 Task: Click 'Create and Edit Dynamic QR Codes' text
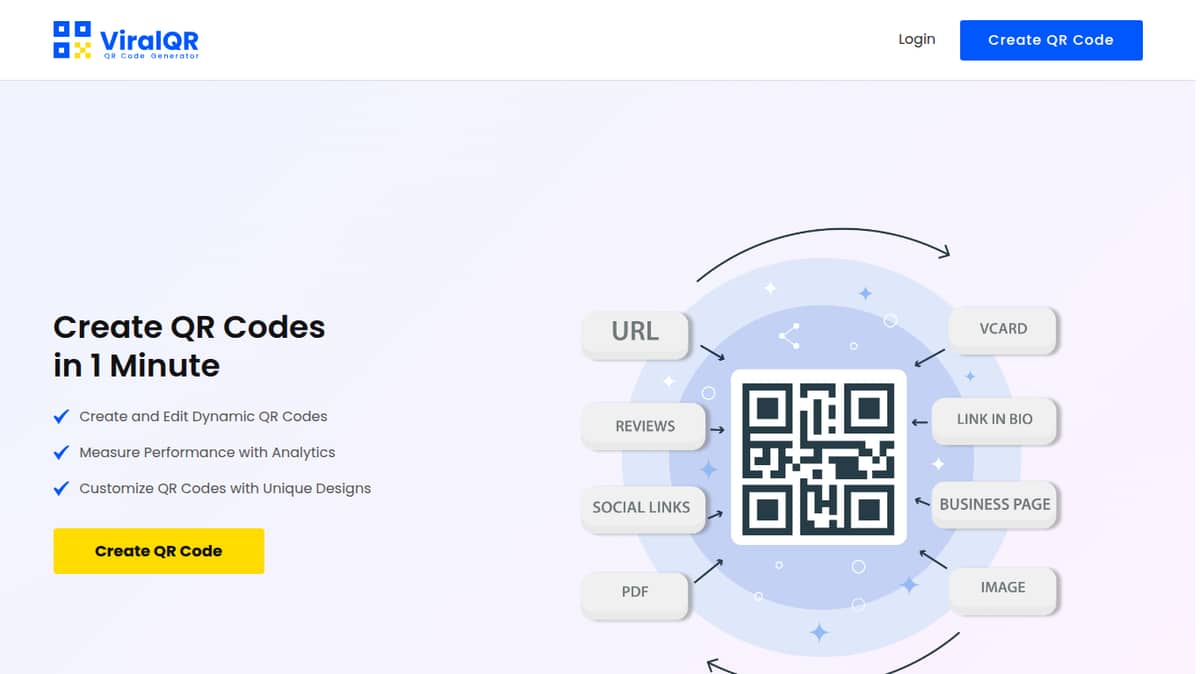pyautogui.click(x=203, y=416)
